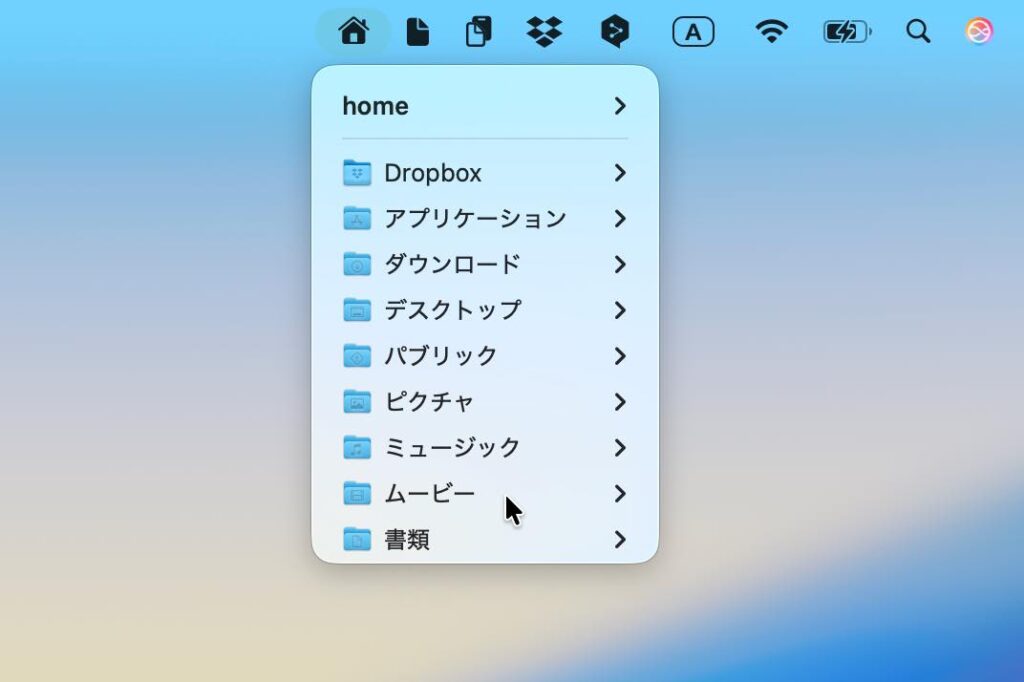Viewport: 1024px width, 682px height.
Task: Switch input source with the A icon
Action: [693, 32]
